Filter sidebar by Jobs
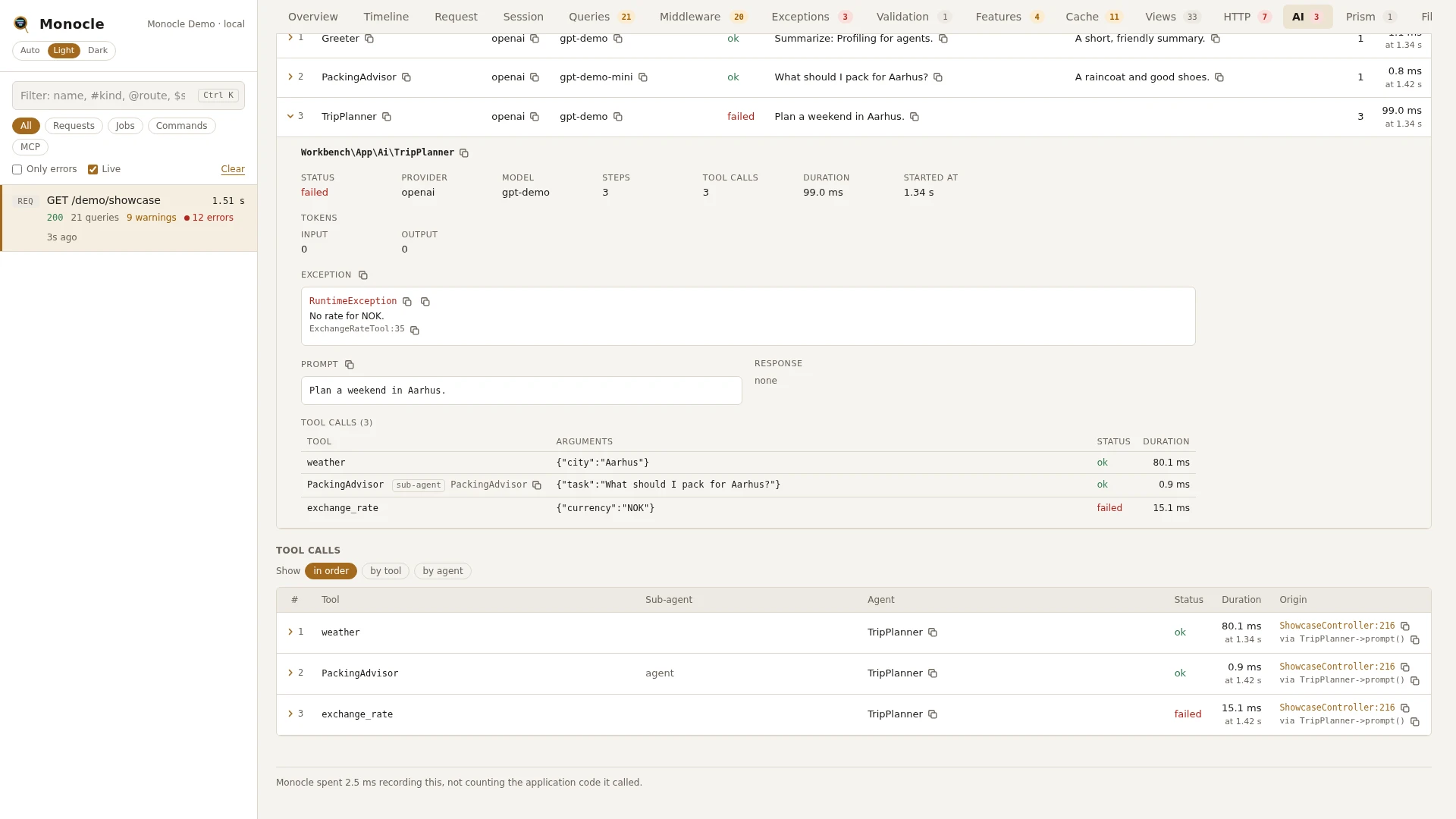This screenshot has height=819, width=1456. pos(125,126)
